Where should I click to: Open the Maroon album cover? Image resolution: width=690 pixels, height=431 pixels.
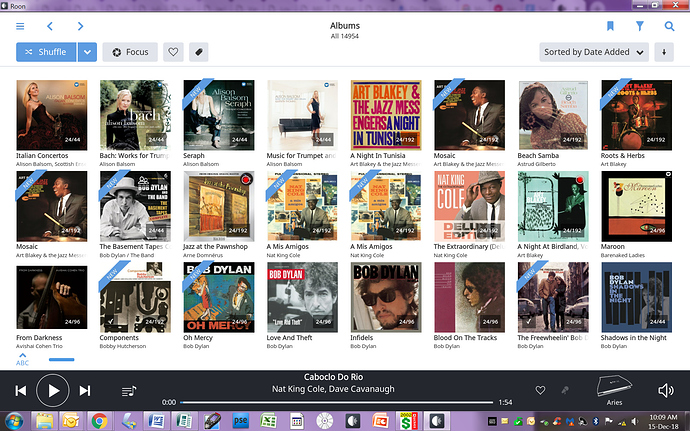pos(637,206)
